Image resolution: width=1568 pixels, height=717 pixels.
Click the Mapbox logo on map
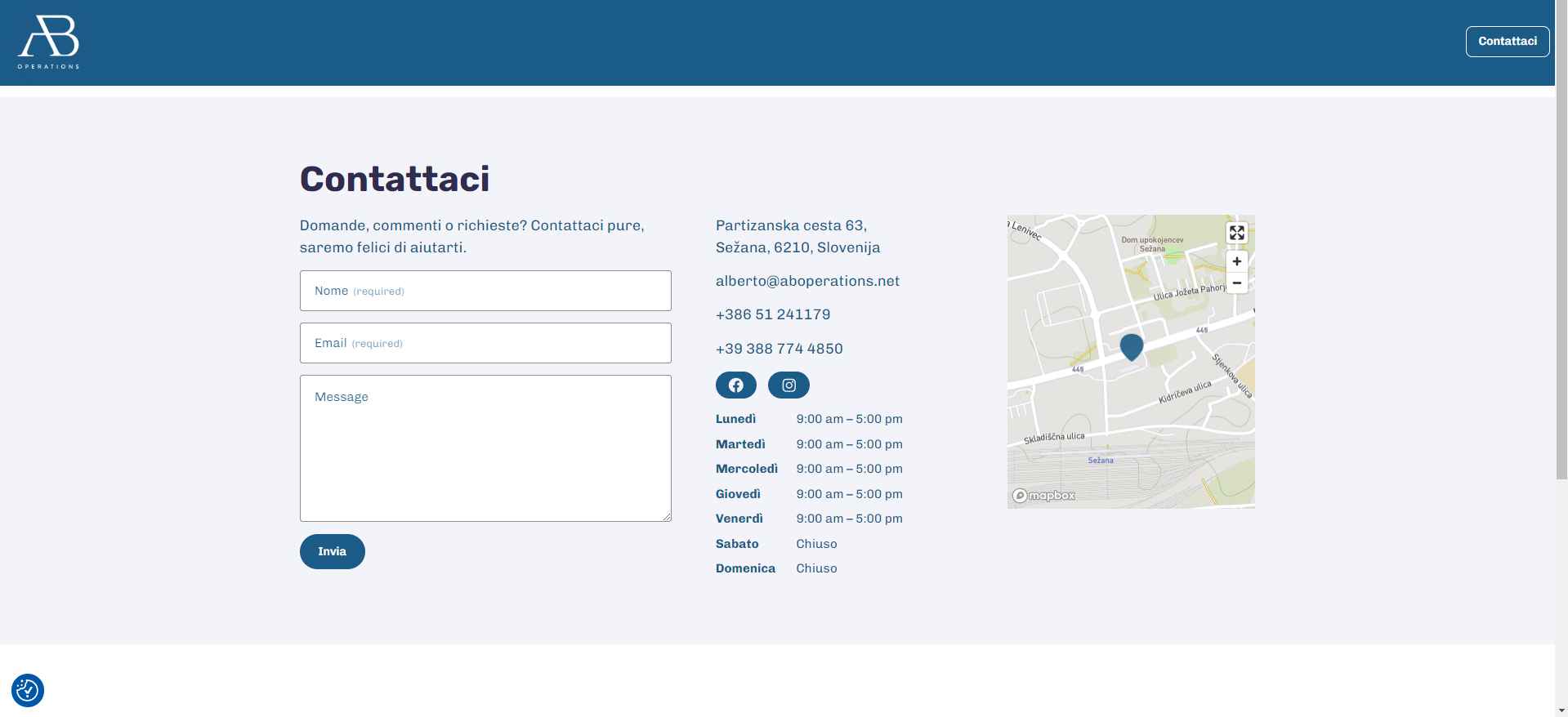[x=1043, y=495]
